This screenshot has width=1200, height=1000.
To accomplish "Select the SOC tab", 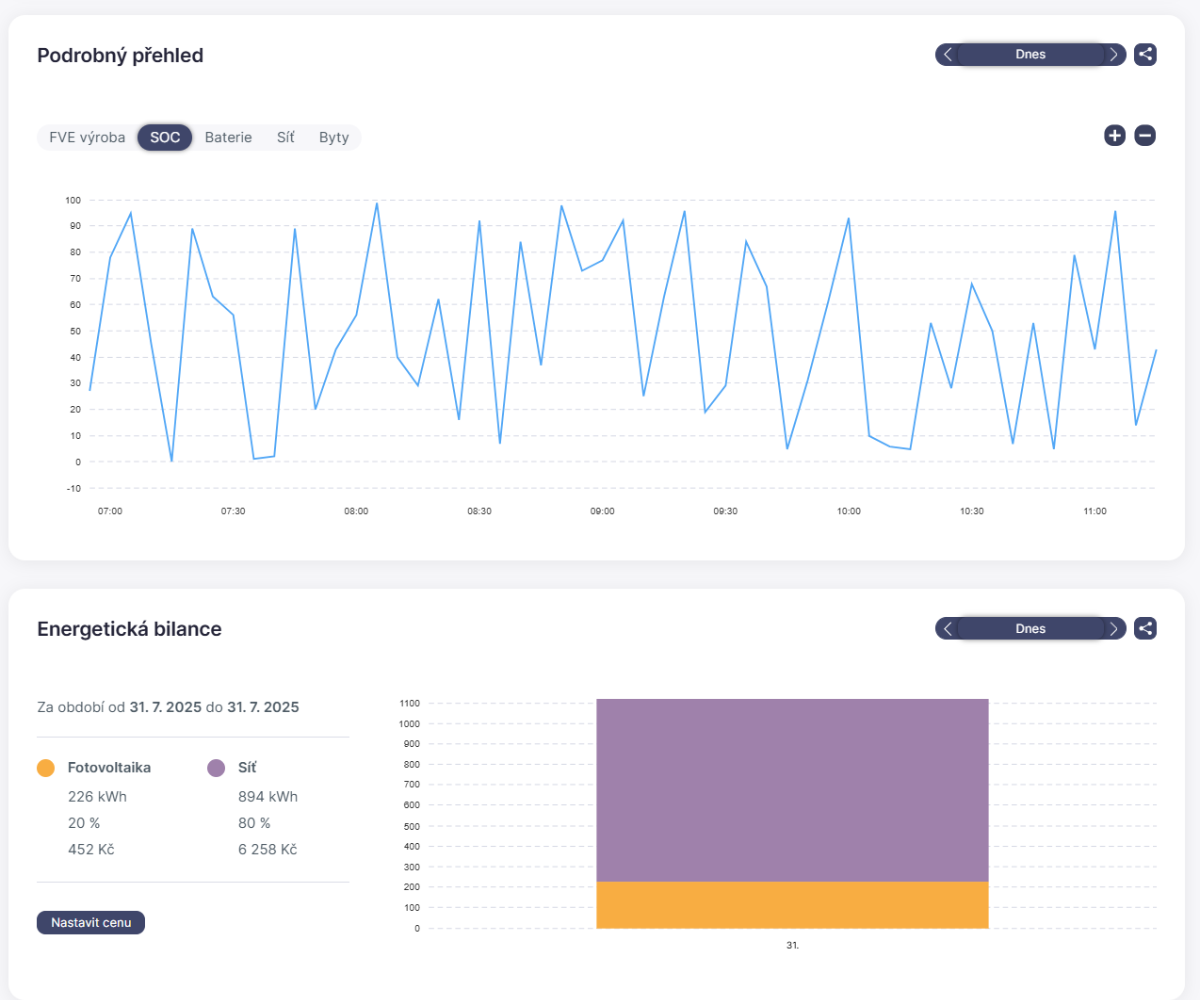I will point(165,138).
